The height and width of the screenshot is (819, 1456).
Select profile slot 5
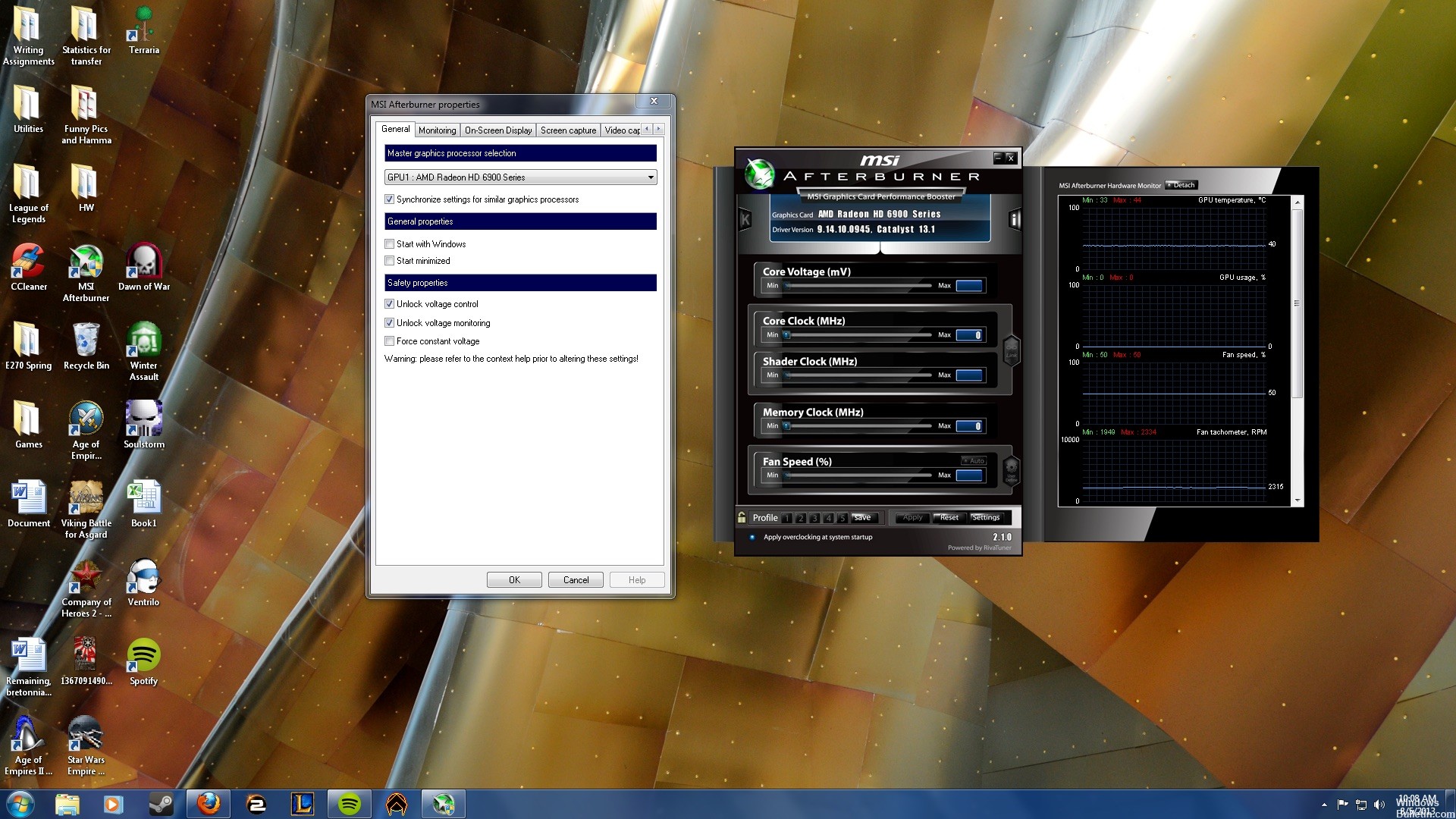click(842, 518)
